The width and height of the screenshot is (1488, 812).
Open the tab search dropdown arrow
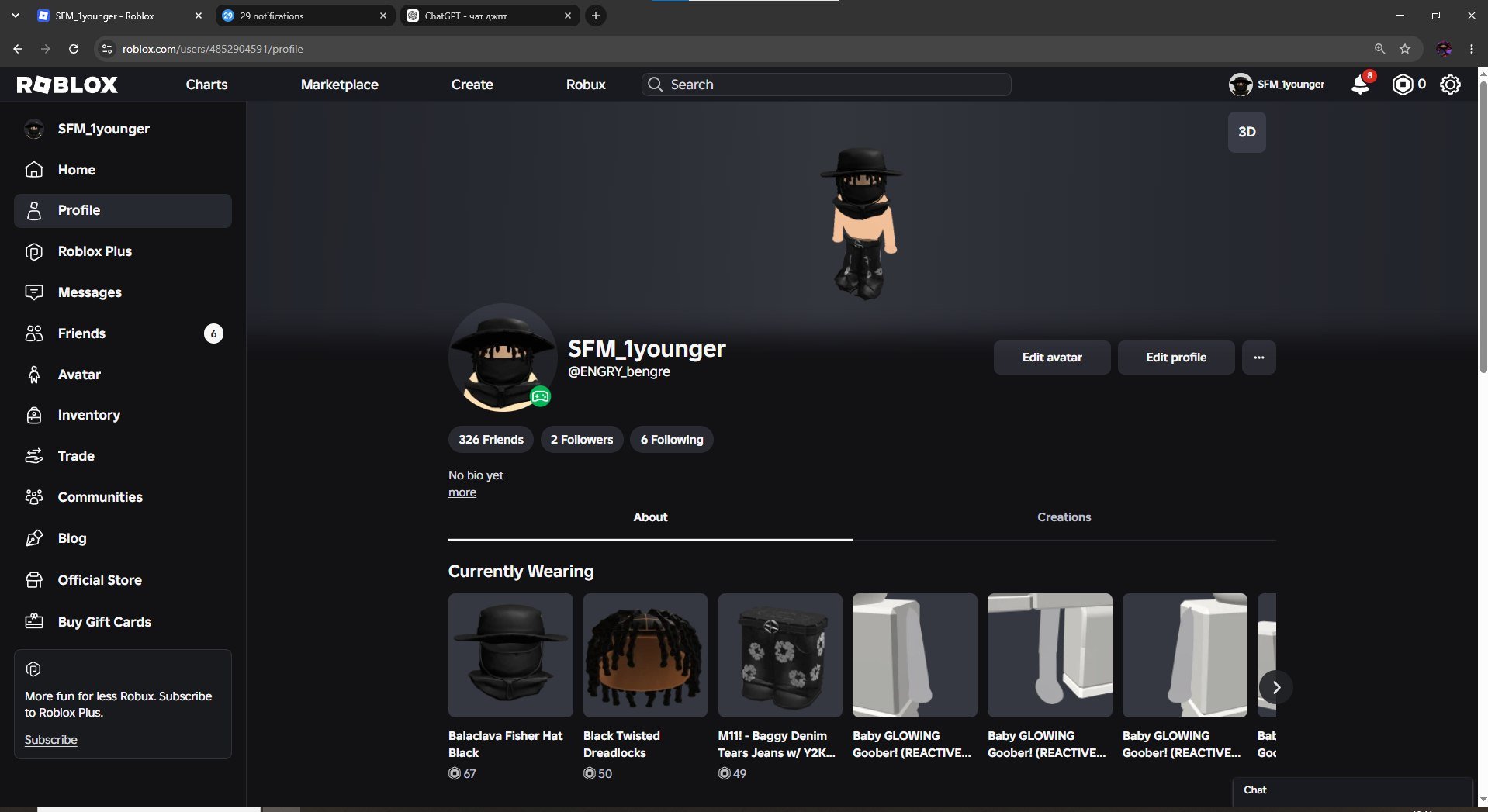[16, 16]
